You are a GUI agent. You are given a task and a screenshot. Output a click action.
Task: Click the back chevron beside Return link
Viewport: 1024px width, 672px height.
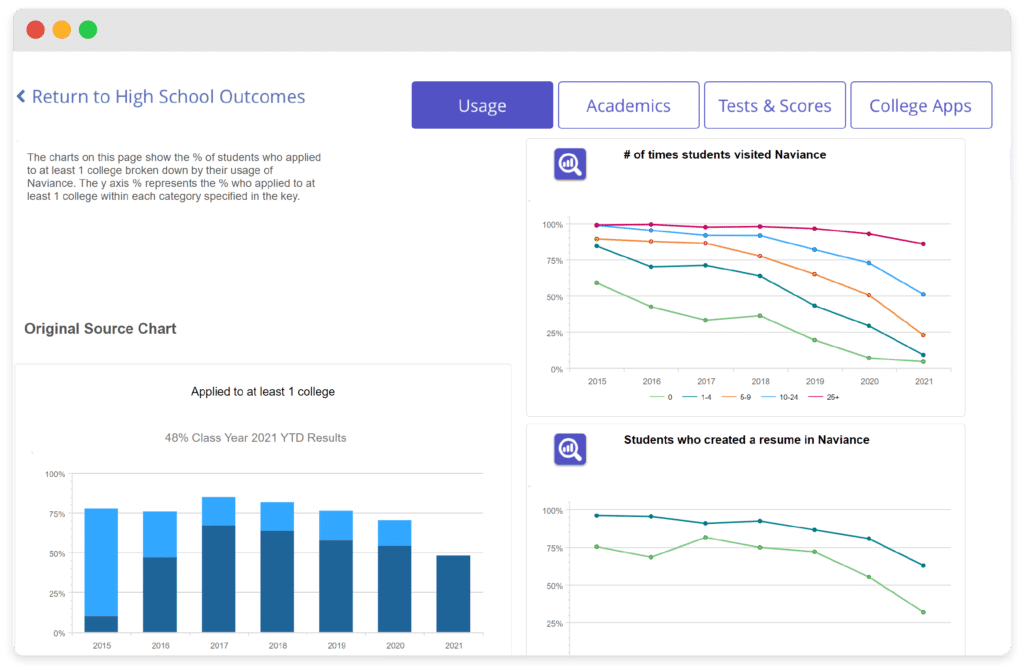pos(21,97)
